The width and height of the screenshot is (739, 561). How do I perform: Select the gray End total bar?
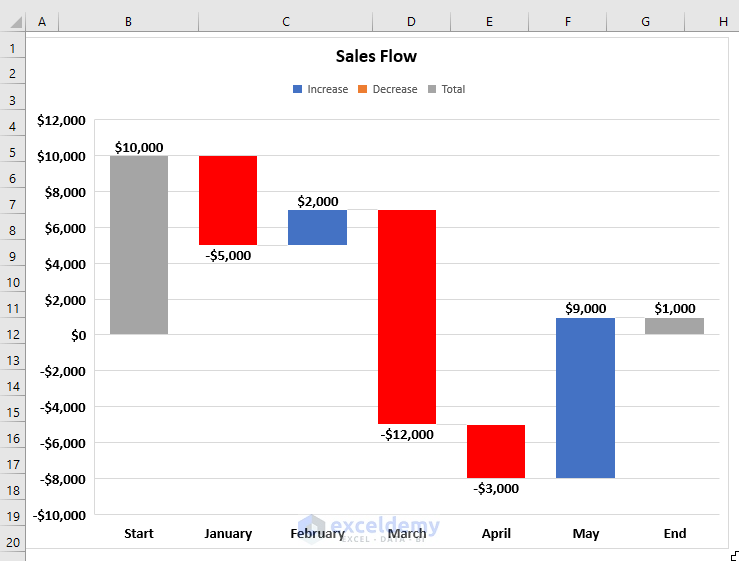(x=674, y=326)
